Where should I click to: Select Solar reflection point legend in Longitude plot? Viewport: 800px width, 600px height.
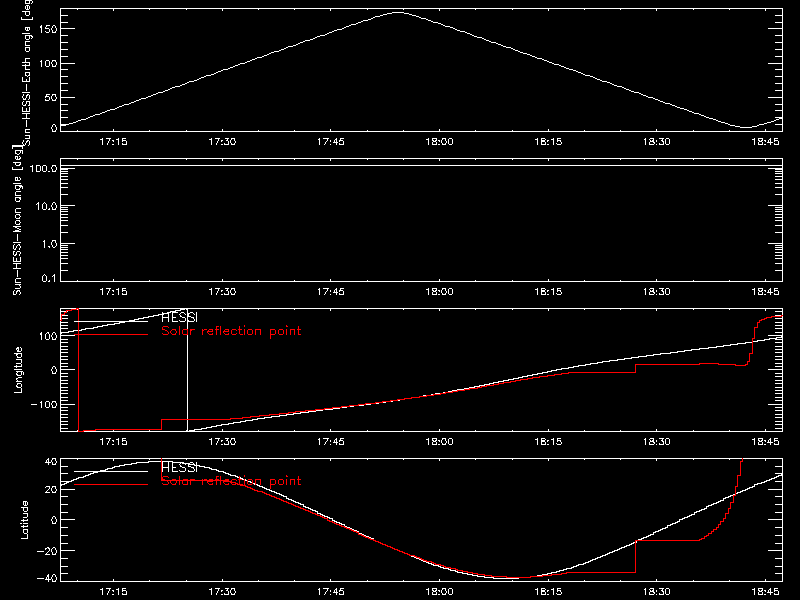(231, 331)
